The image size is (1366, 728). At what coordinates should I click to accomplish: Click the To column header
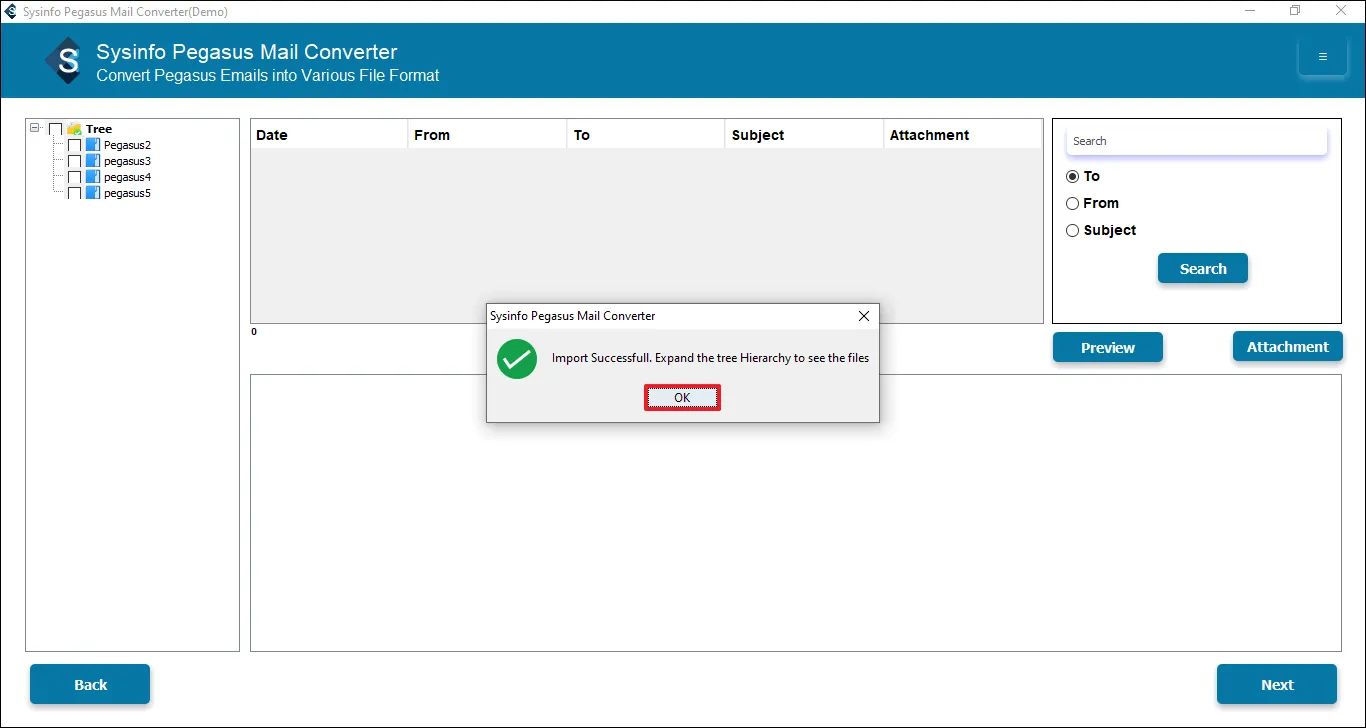click(x=645, y=135)
